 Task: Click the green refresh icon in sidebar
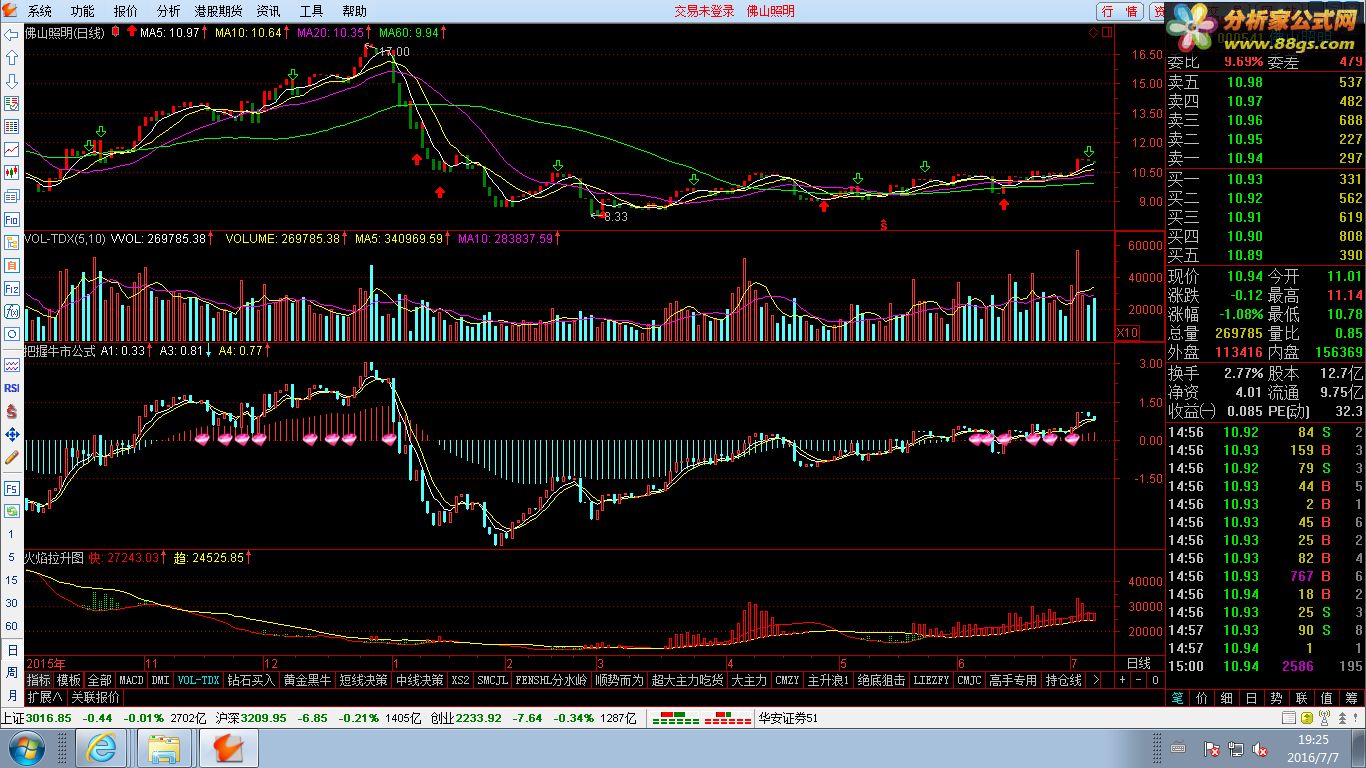[x=12, y=512]
